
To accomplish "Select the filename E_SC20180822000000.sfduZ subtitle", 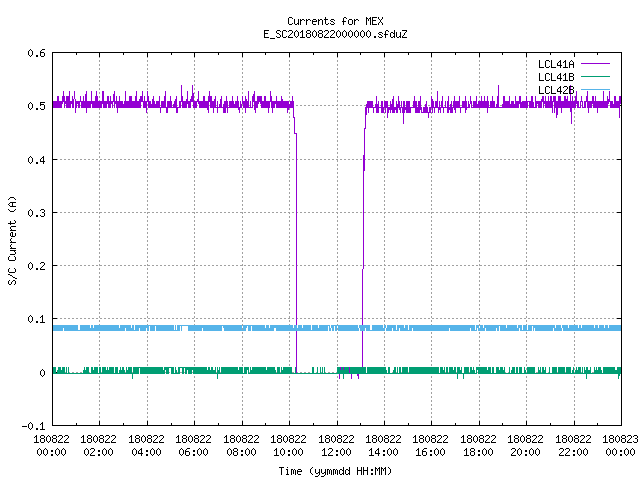I will point(335,34).
